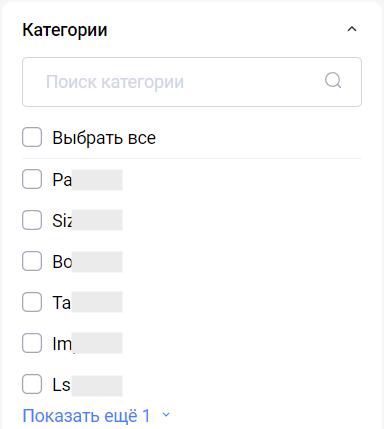The image size is (384, 429).
Task: Check the box for category starting Im
Action: pyautogui.click(x=32, y=343)
